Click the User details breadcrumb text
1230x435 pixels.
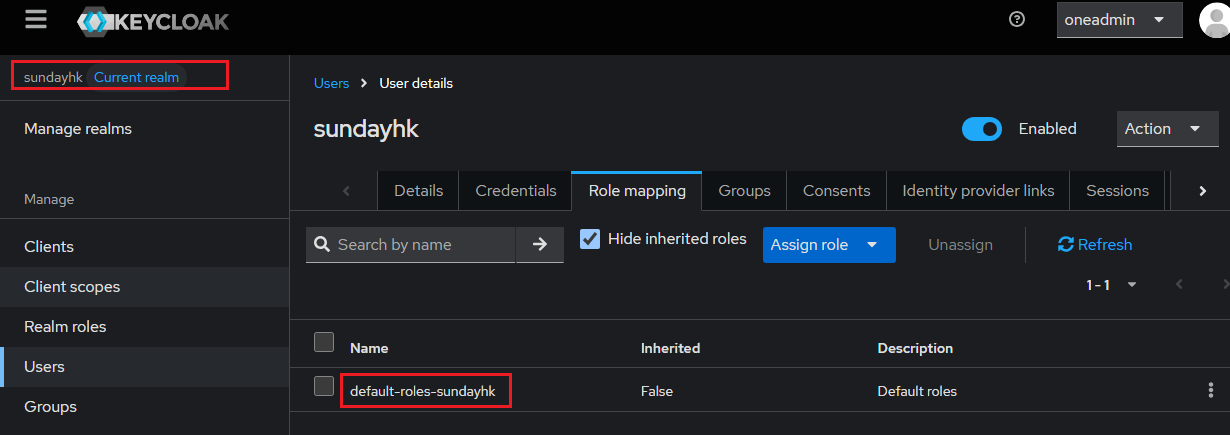[x=416, y=83]
